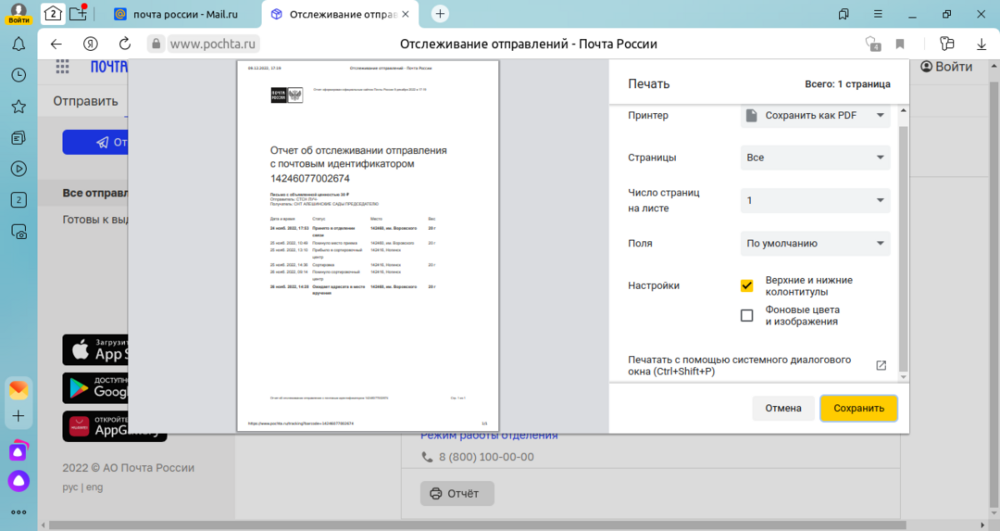Click Режим работы отделения link
The width and height of the screenshot is (1000, 531).
(489, 436)
